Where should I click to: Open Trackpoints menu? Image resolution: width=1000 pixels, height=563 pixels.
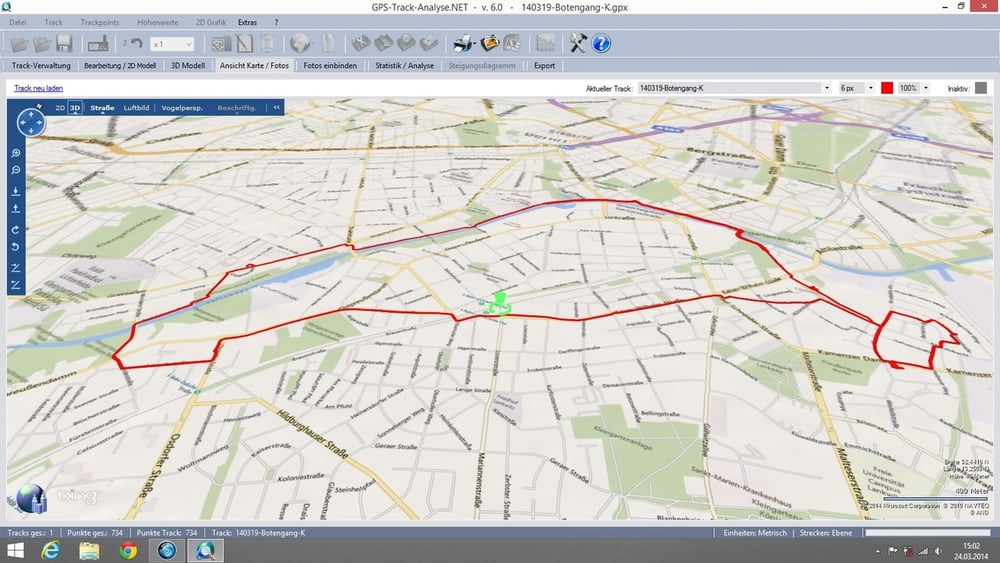click(x=99, y=22)
